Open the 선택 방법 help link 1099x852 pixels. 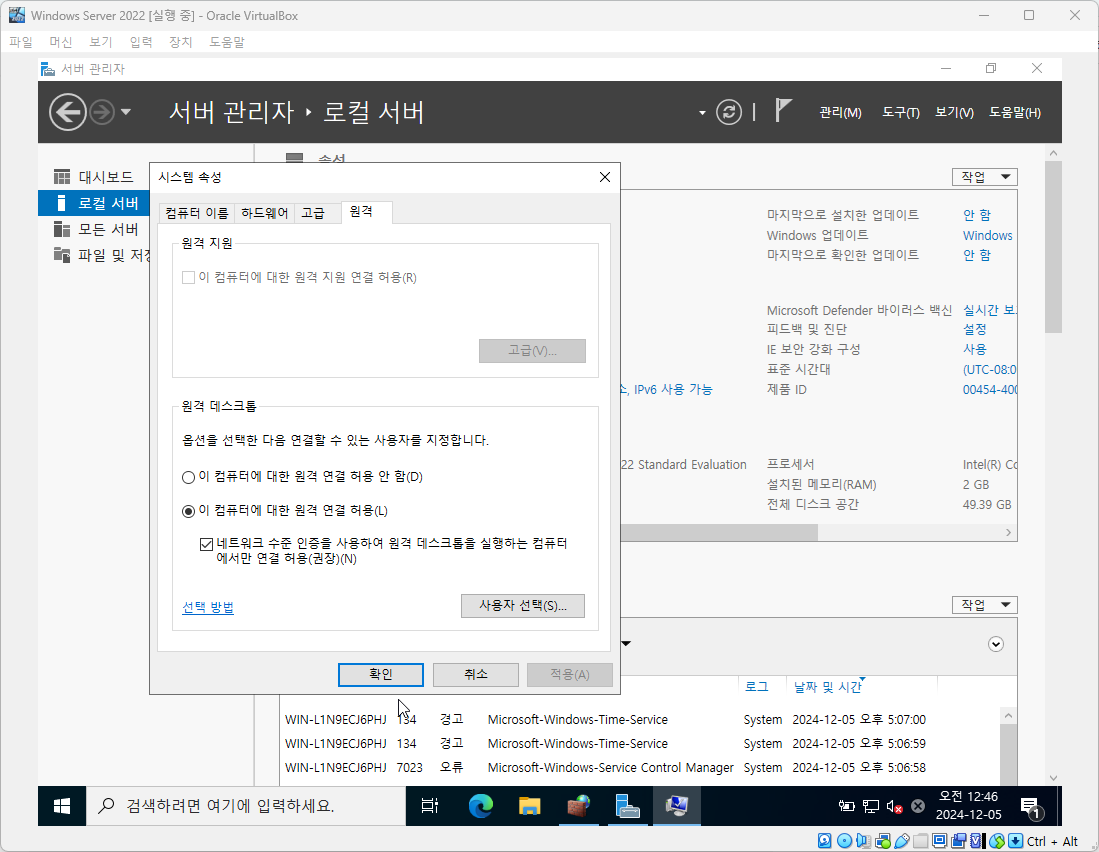208,606
